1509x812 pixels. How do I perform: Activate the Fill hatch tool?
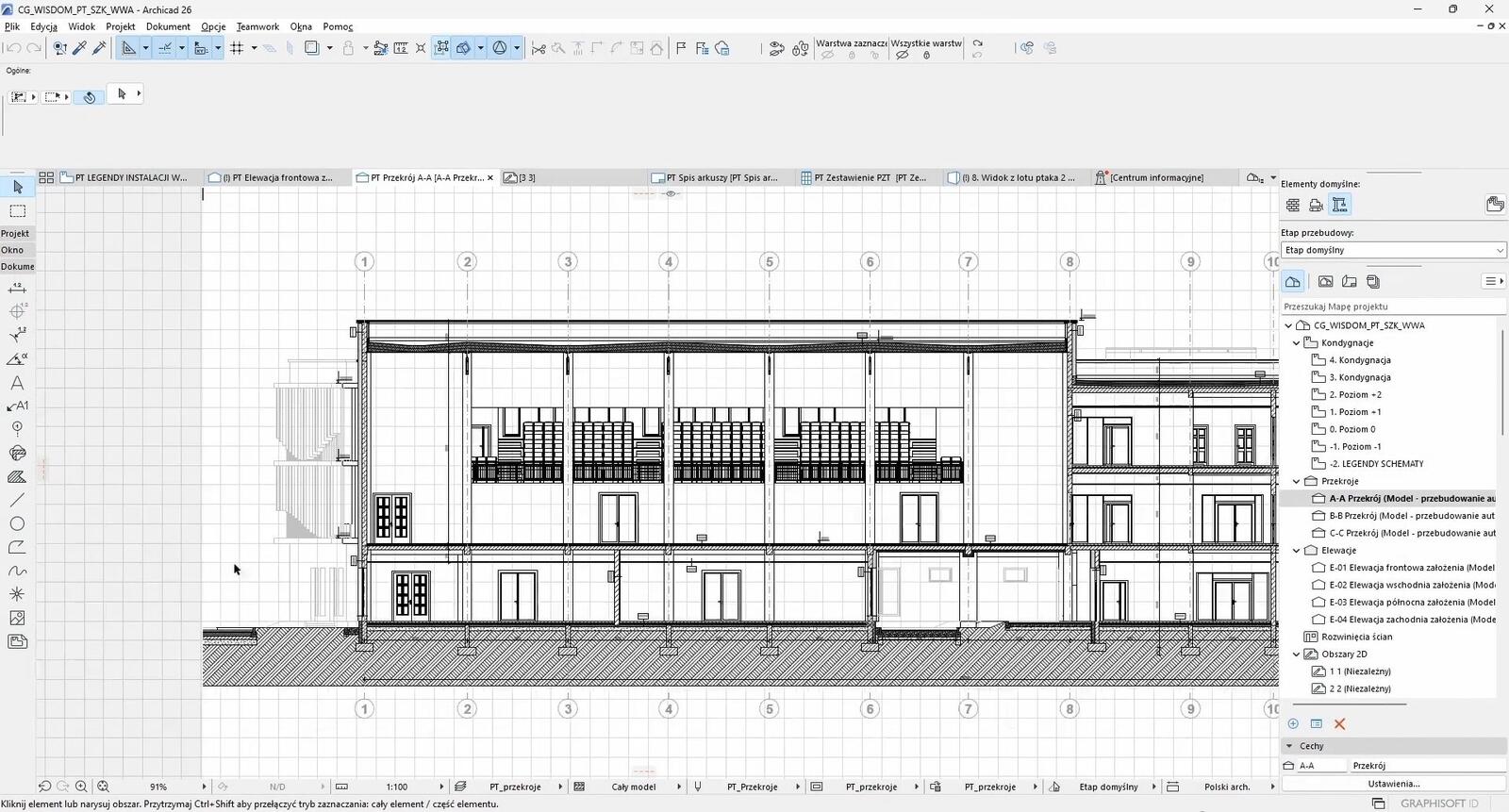pyautogui.click(x=17, y=476)
